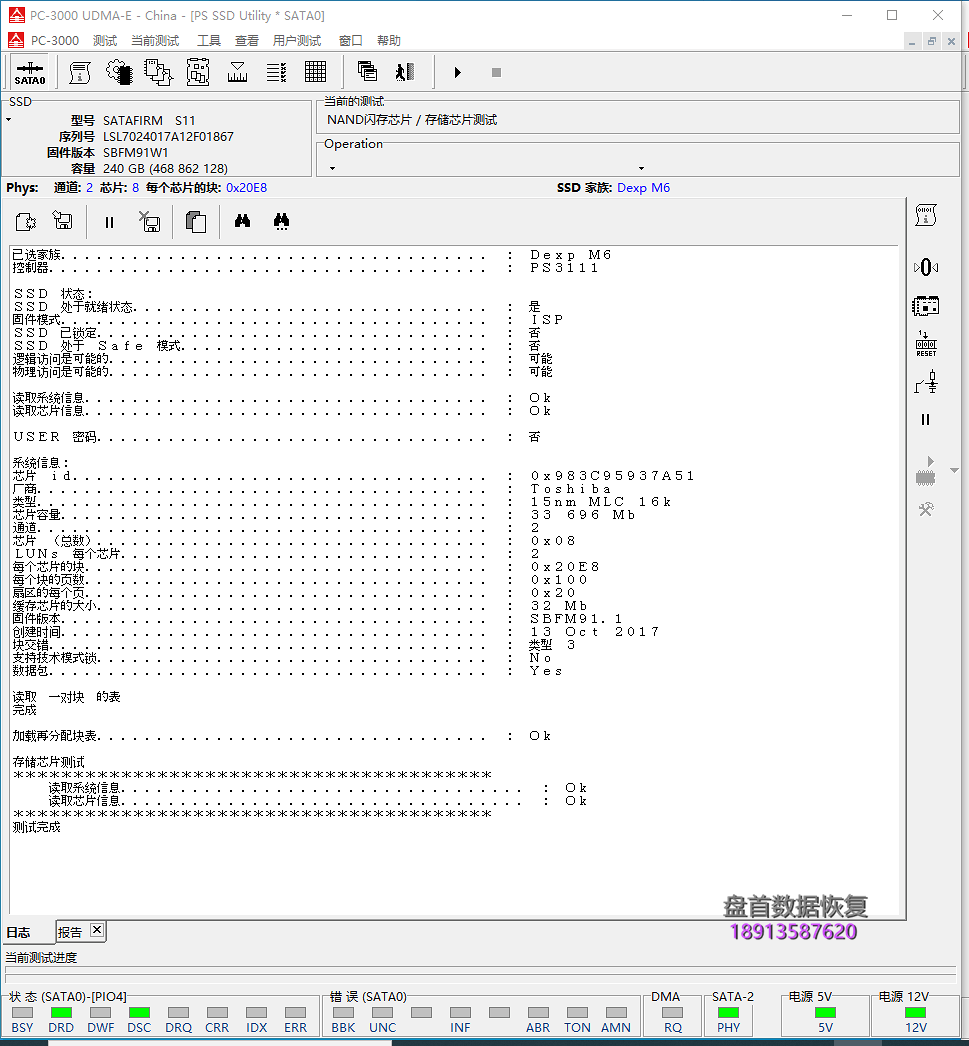This screenshot has width=969, height=1046.
Task: Open the 当前测试 menu
Action: 155,41
